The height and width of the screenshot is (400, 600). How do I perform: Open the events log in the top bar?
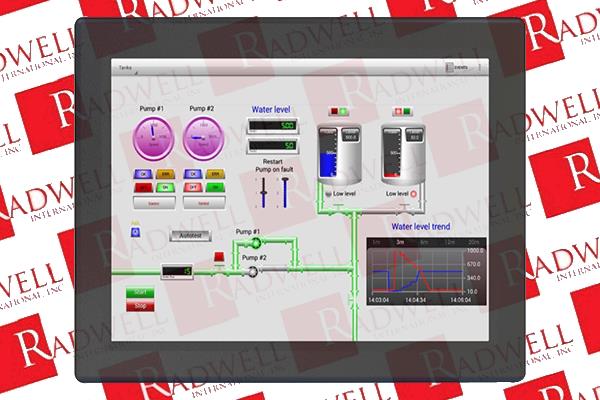457,67
